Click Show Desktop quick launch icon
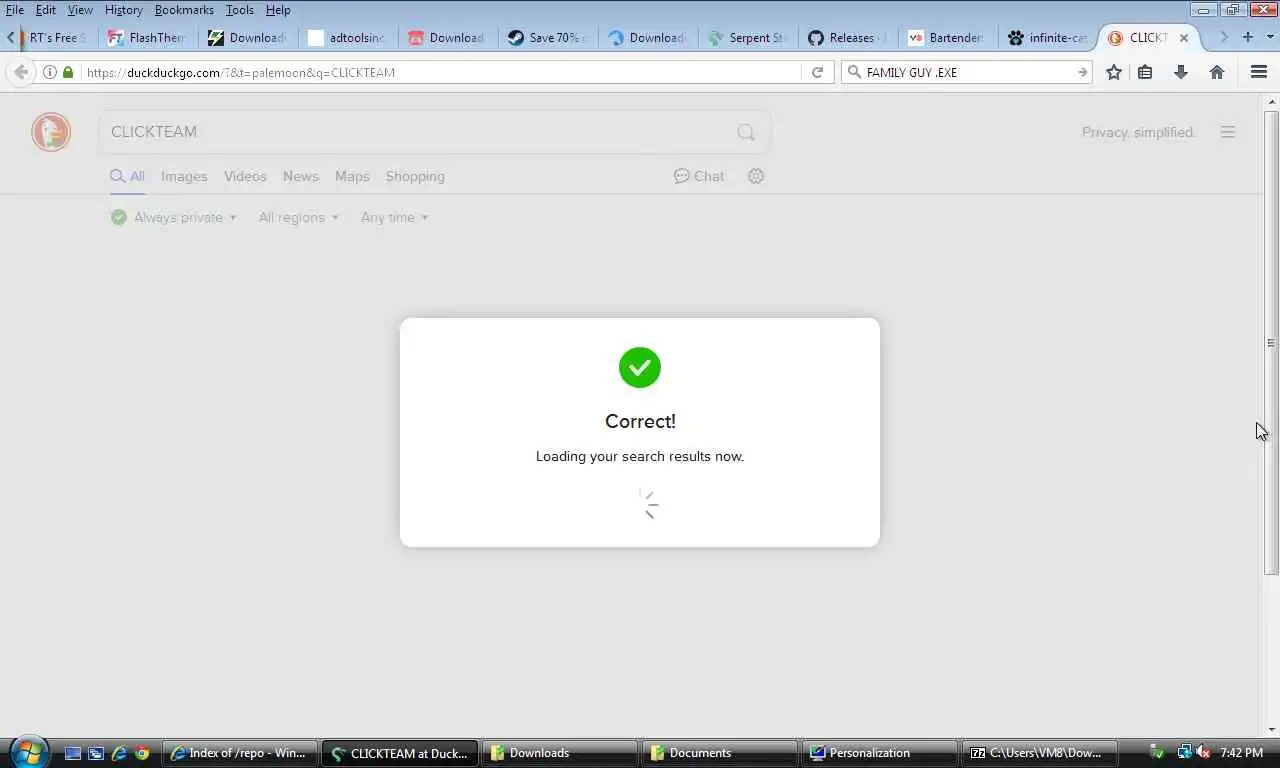Viewport: 1280px width, 768px height. pos(73,753)
